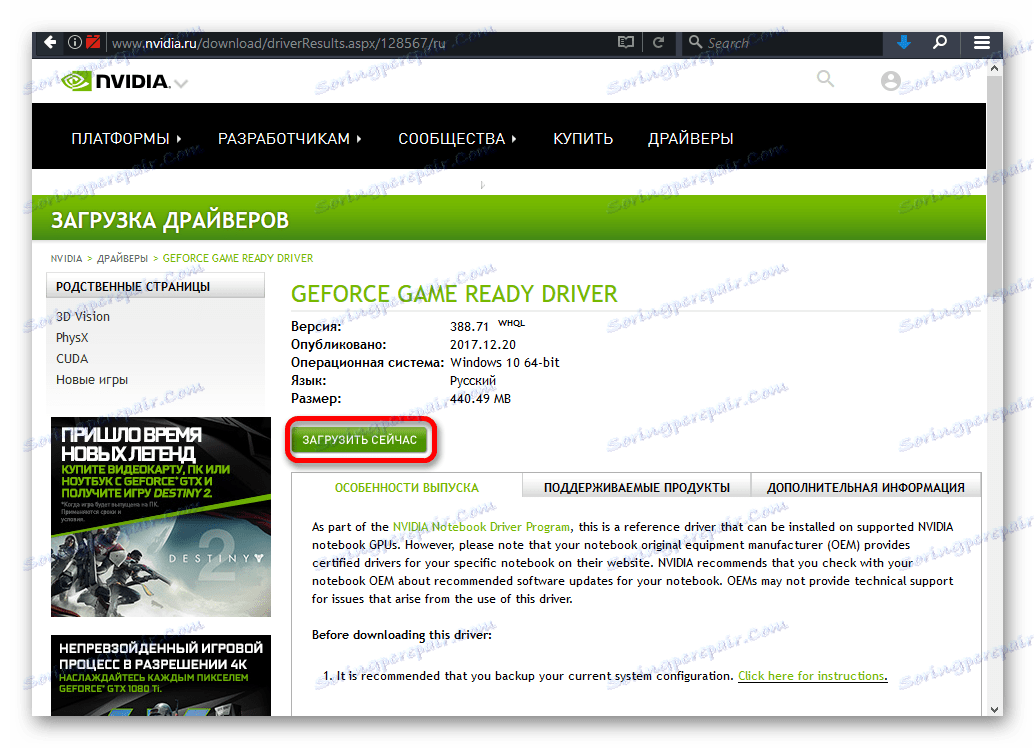Image resolution: width=1035 pixels, height=748 pixels.
Task: Expand the РАЗРАБОТЧИКАМ menu
Action: [x=290, y=139]
